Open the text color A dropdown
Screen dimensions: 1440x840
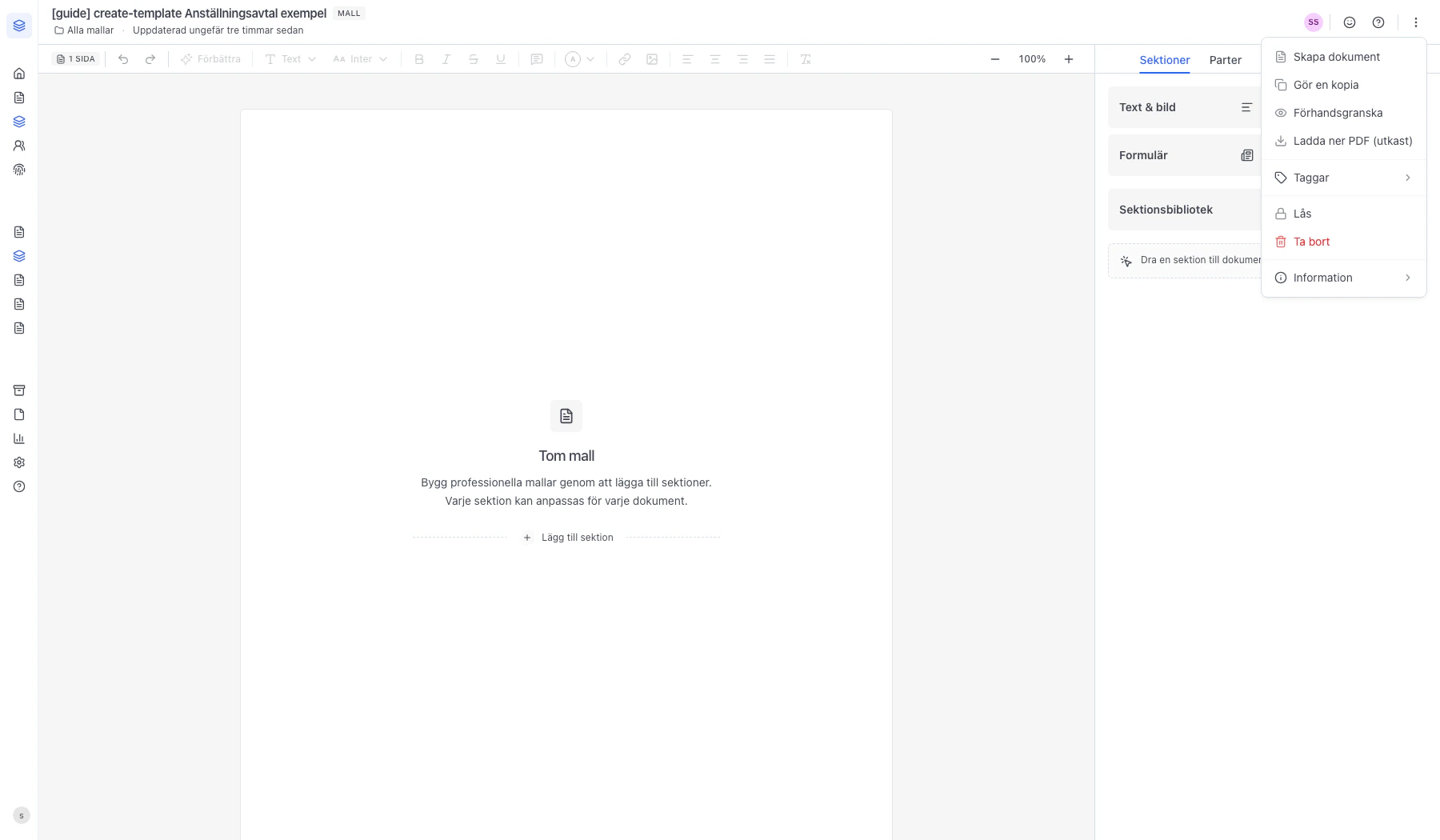pyautogui.click(x=580, y=59)
